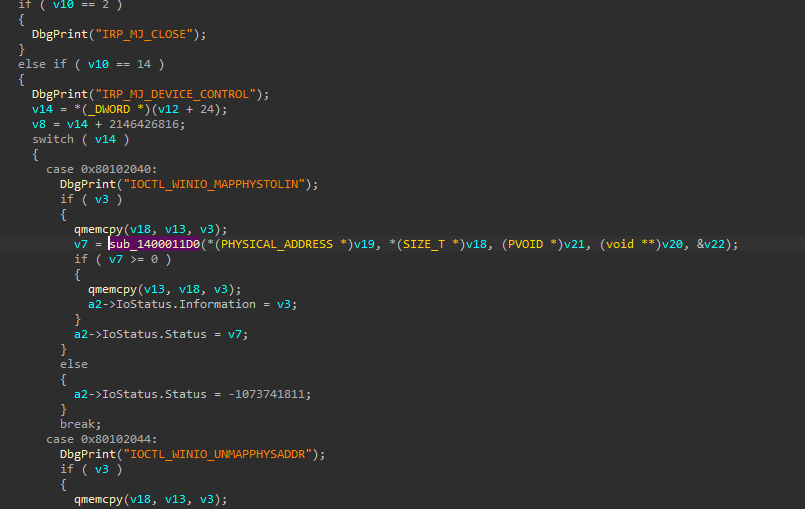Select case 0x80102040 label
Screen dimensions: 805x509
coord(102,169)
